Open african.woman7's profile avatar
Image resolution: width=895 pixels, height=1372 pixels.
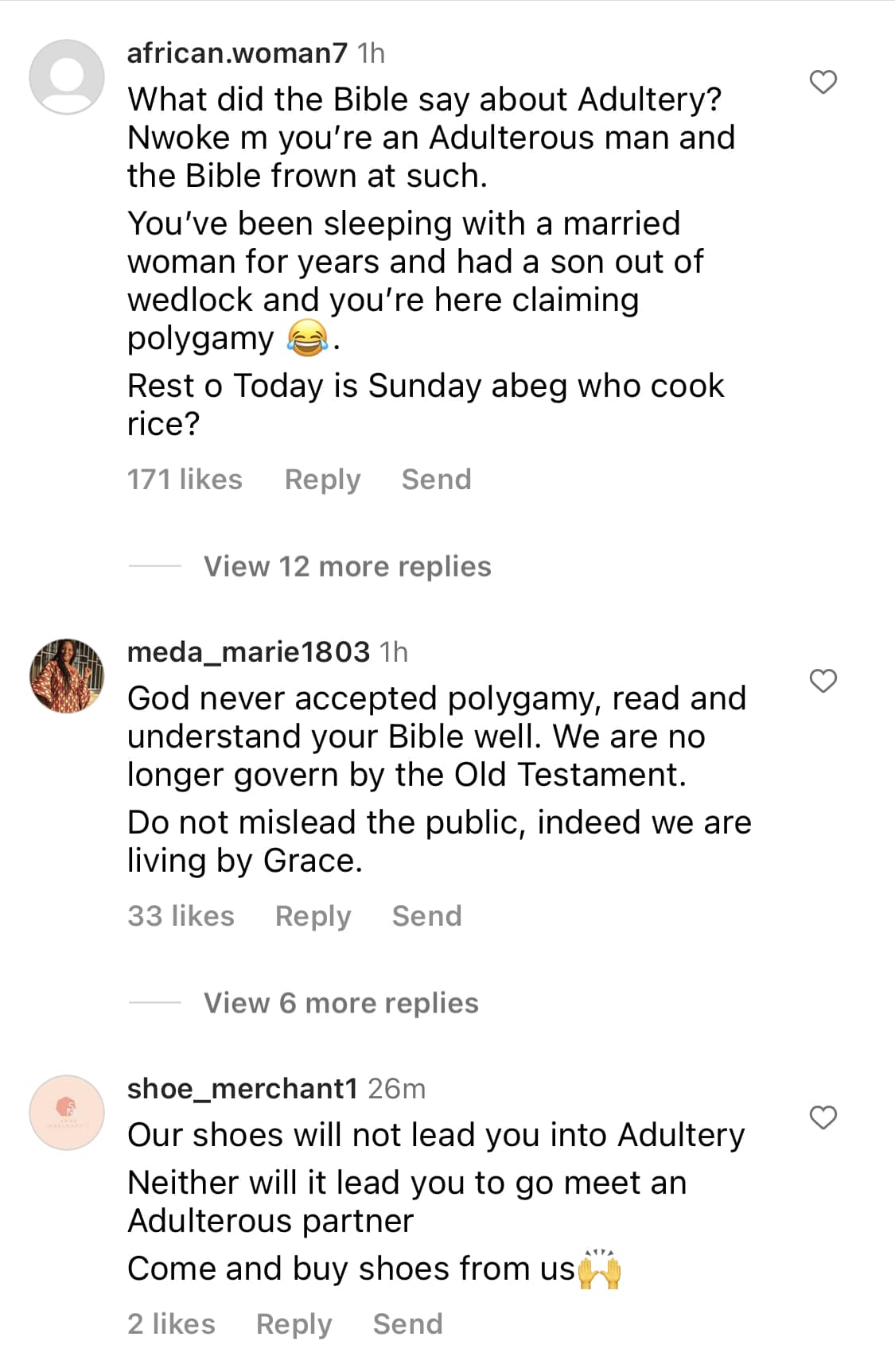point(67,77)
